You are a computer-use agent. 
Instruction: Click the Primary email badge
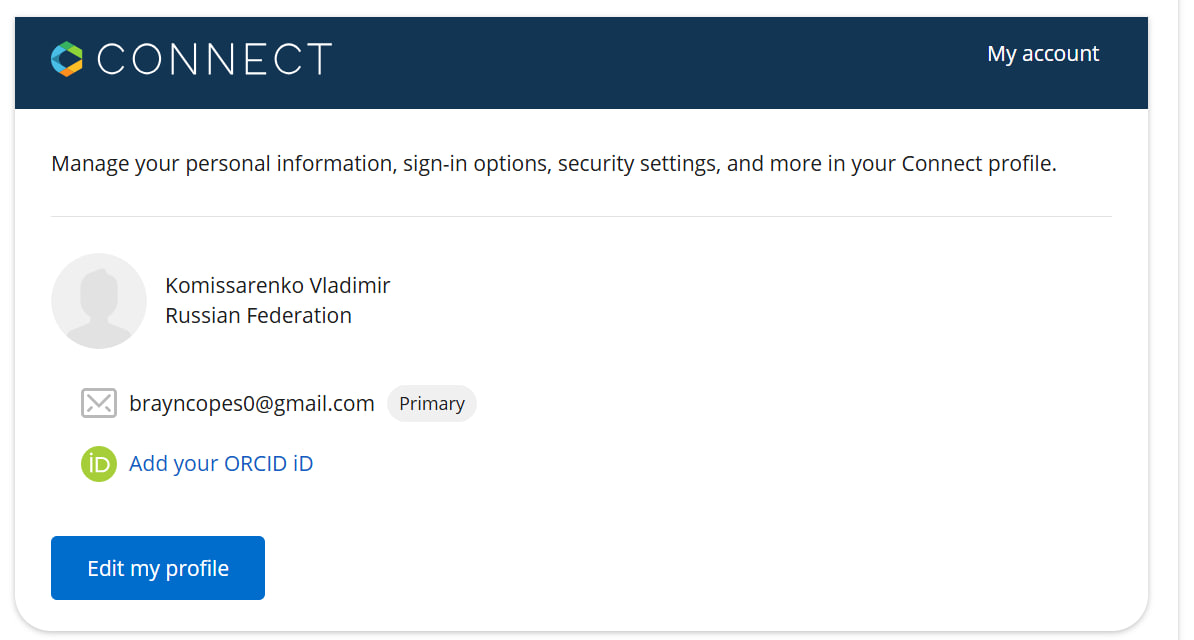pyautogui.click(x=432, y=404)
